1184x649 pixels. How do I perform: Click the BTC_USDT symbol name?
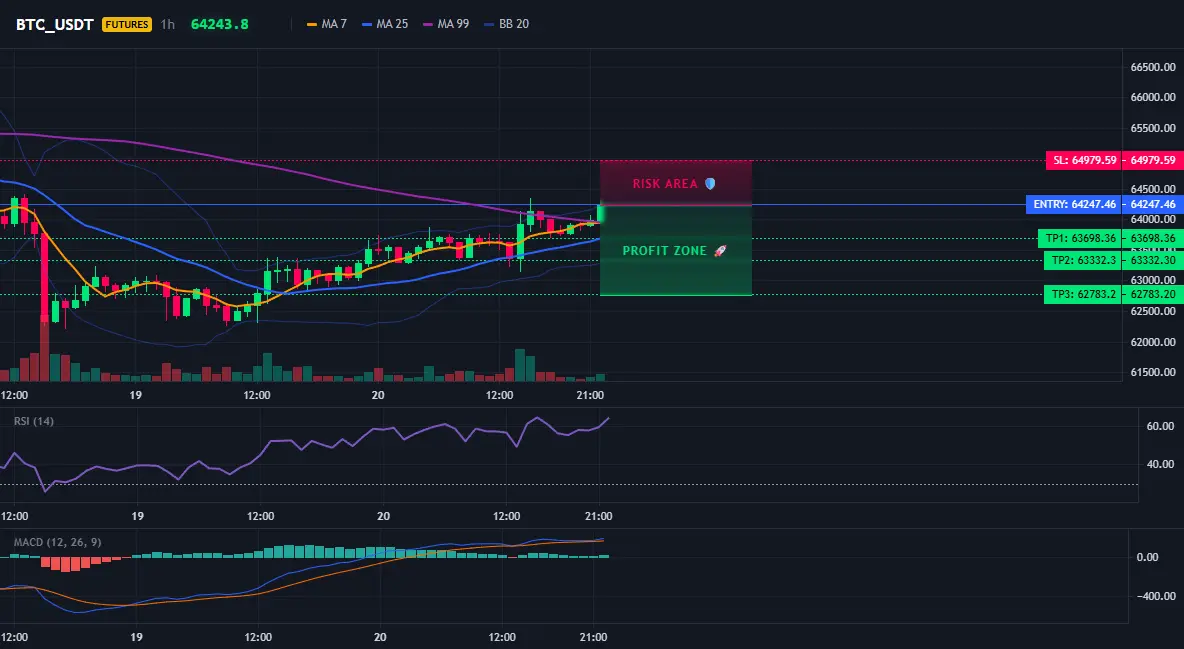click(54, 24)
